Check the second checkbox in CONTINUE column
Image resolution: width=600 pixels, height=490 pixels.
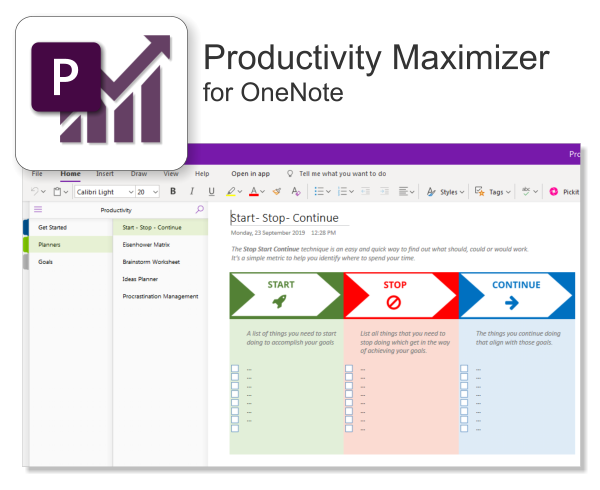pos(464,377)
